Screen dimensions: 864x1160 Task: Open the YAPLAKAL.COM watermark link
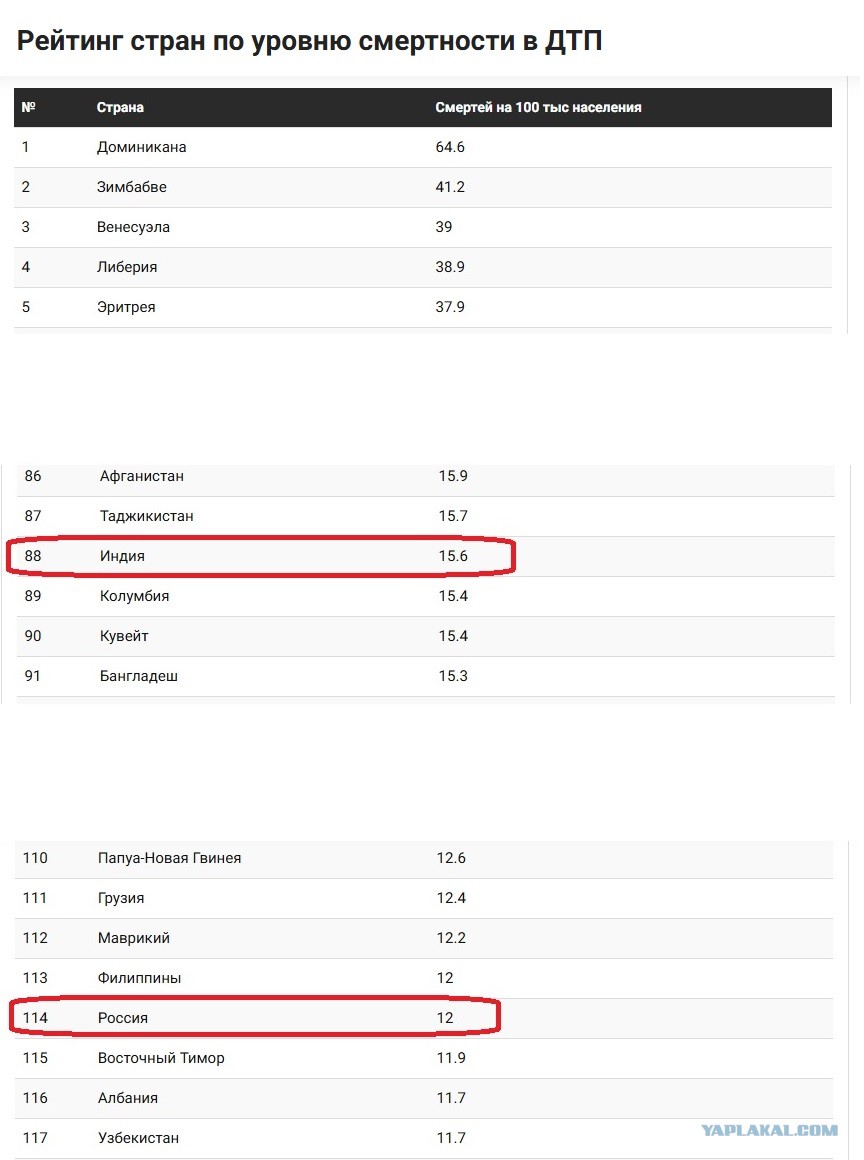point(769,1130)
